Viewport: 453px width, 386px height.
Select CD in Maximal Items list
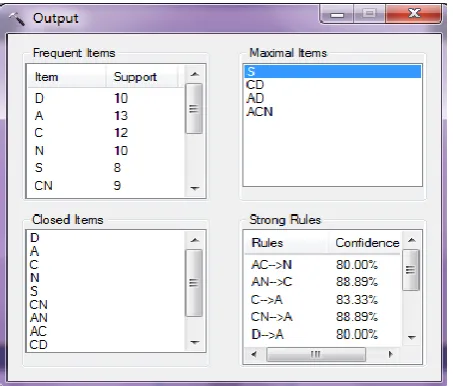click(255, 85)
